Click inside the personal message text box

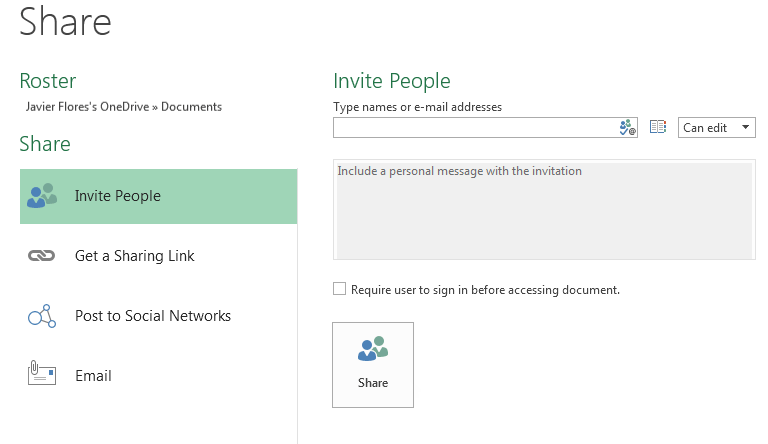point(544,210)
